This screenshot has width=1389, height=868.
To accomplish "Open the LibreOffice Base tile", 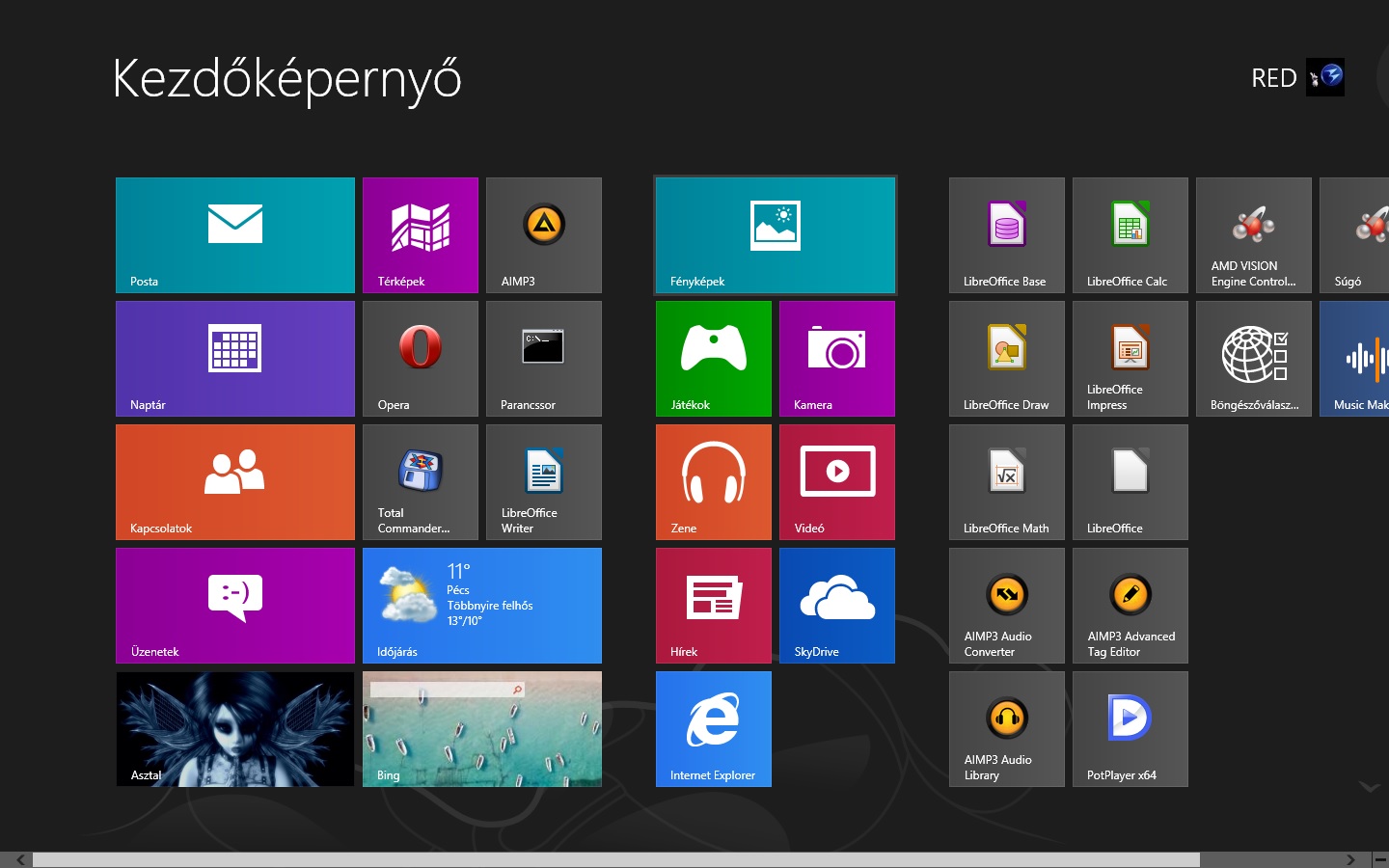I will point(1007,235).
